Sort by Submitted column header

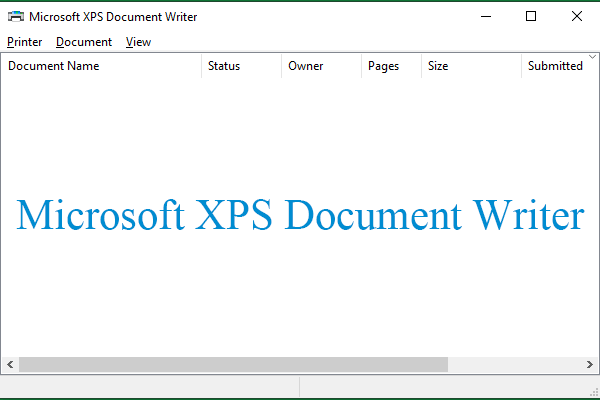pos(560,66)
